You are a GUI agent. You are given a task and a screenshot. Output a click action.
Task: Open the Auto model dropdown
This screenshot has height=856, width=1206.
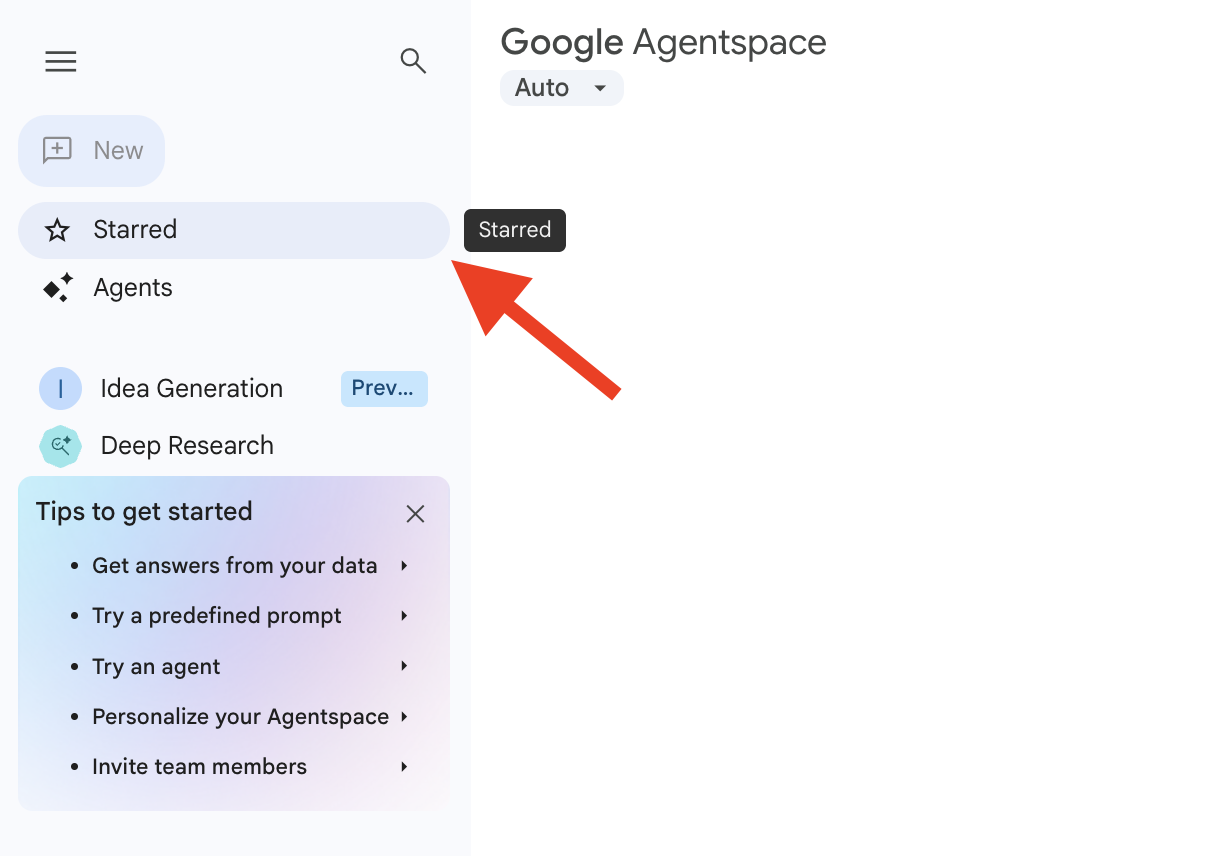tap(561, 88)
